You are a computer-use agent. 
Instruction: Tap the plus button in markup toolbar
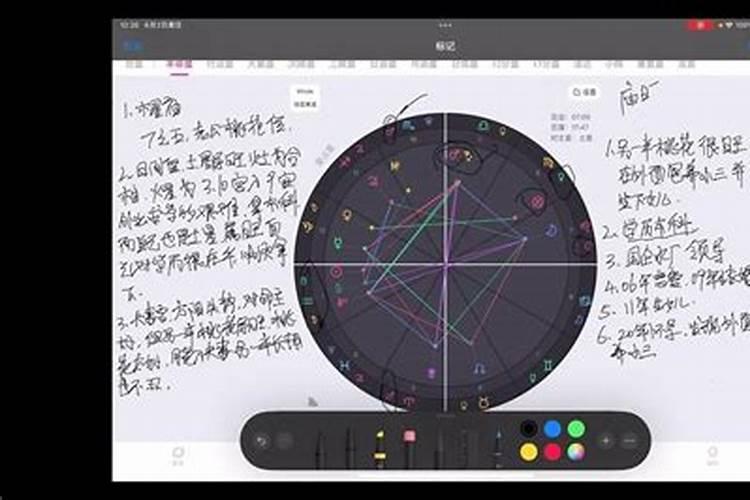tap(606, 441)
